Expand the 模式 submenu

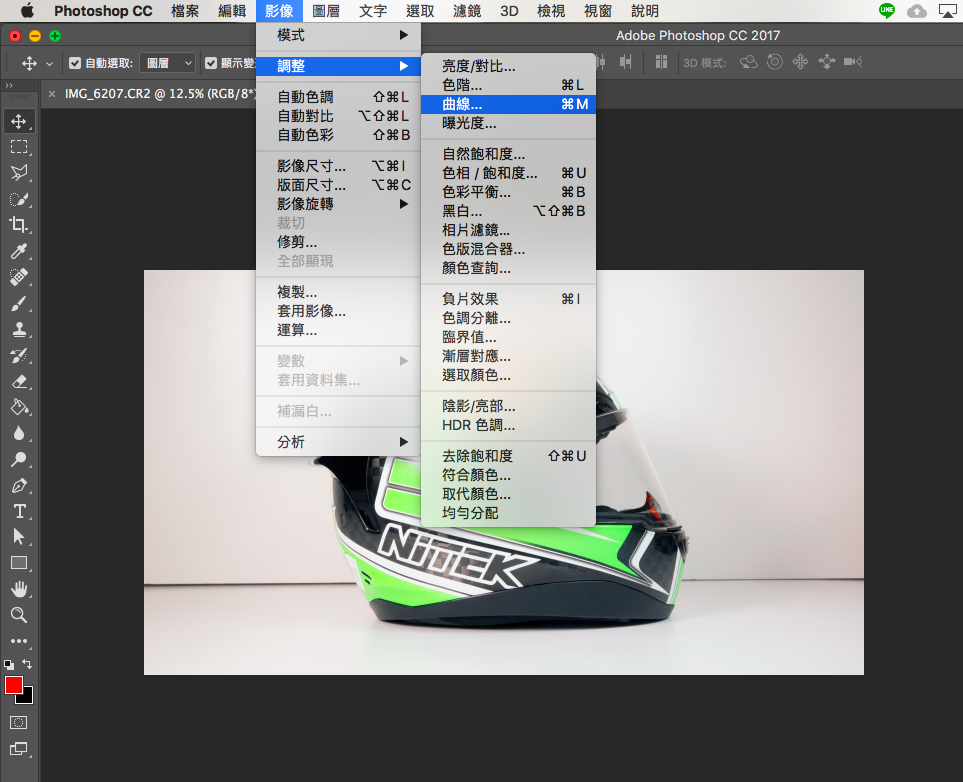[x=338, y=35]
